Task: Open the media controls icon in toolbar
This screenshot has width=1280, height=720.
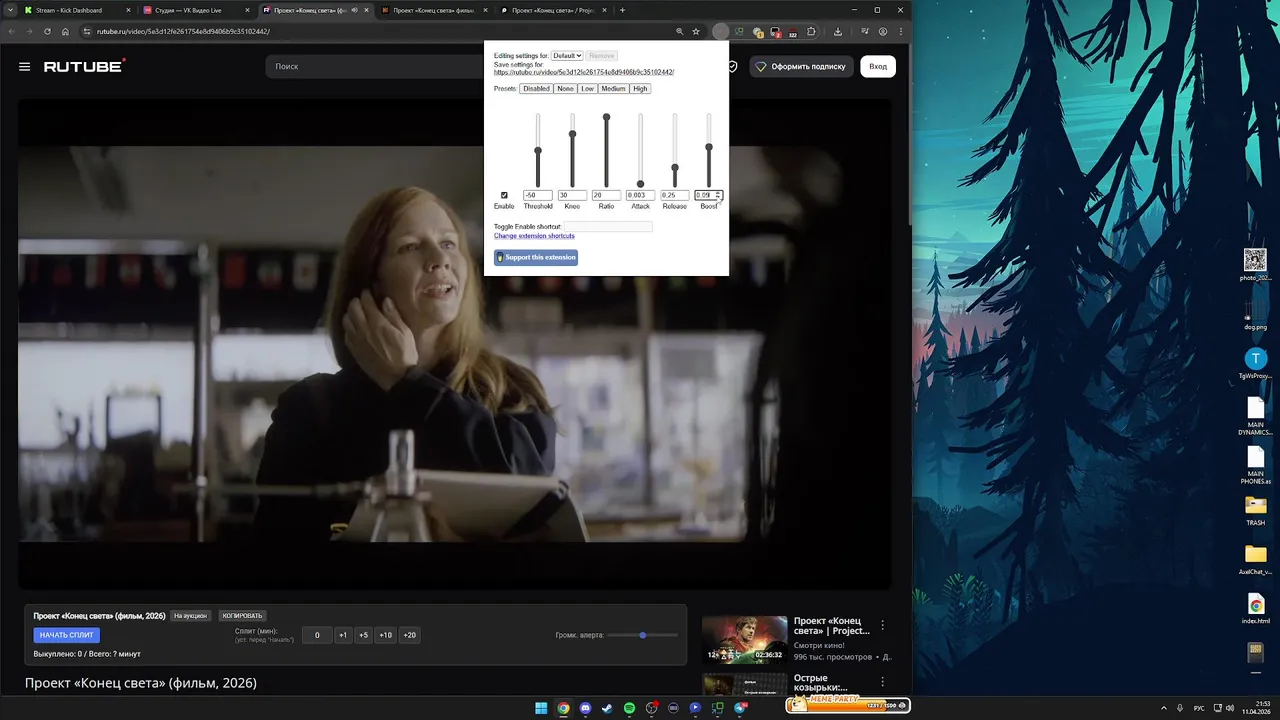Action: click(x=865, y=31)
